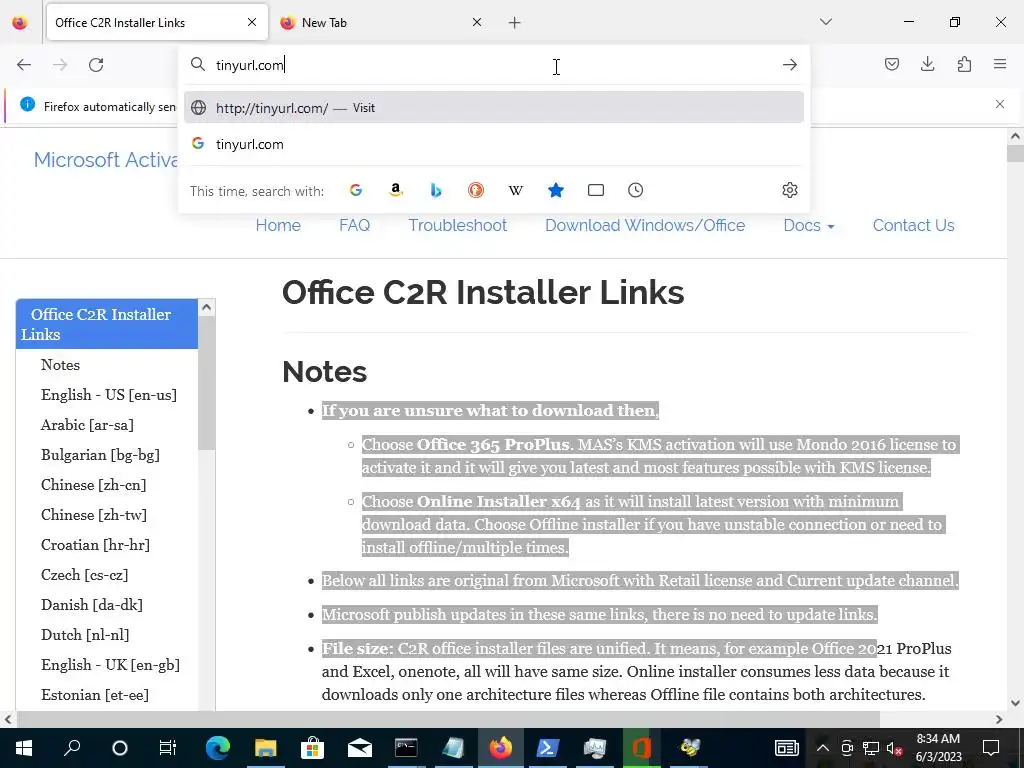The height and width of the screenshot is (768, 1024).
Task: Open the Extensions menu
Action: coord(964,64)
